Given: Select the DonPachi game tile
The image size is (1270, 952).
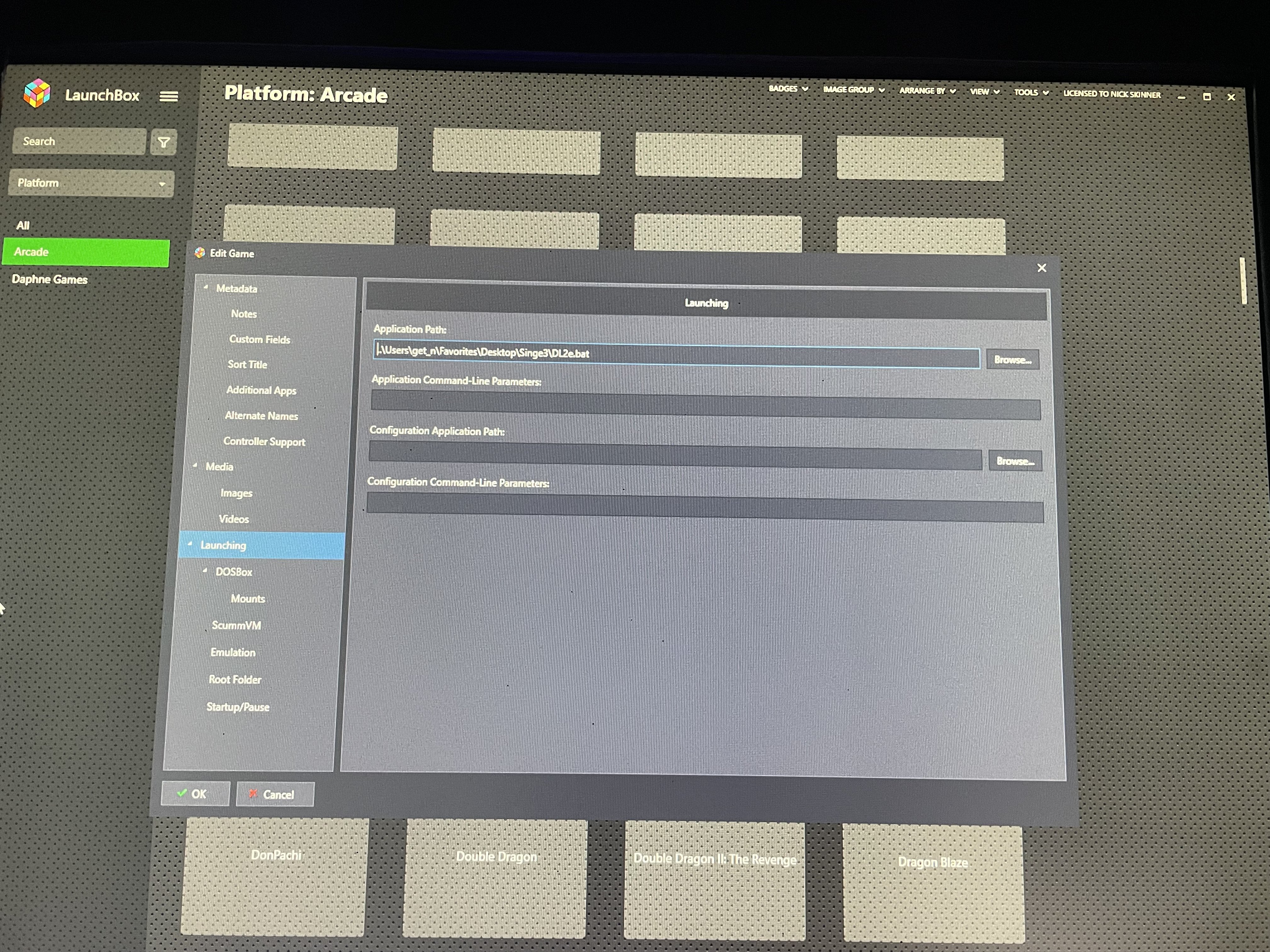Looking at the screenshot, I should 274,877.
